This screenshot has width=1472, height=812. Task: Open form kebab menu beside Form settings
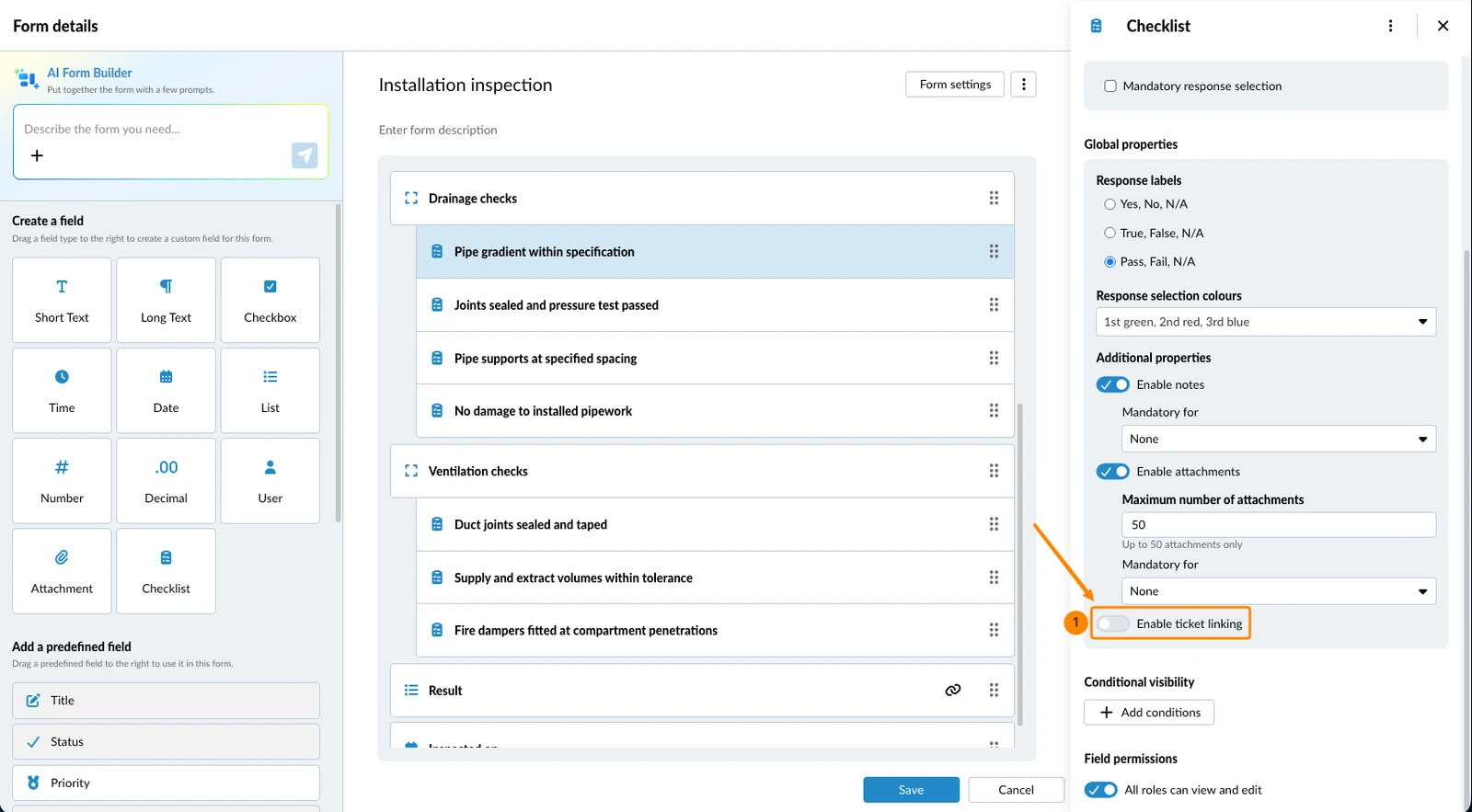pyautogui.click(x=1024, y=85)
